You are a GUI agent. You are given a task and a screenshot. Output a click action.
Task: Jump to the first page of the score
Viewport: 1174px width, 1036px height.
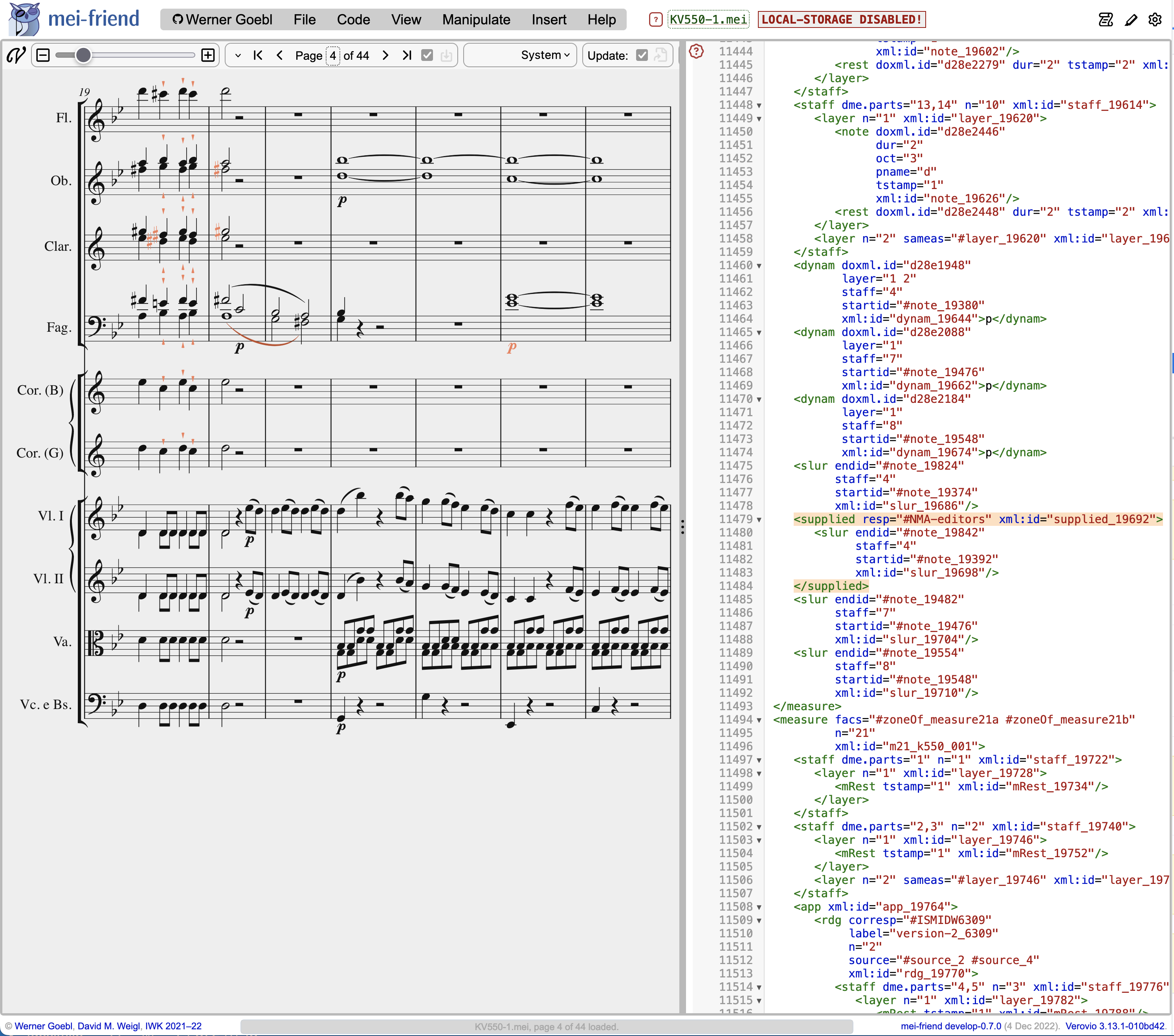(258, 55)
